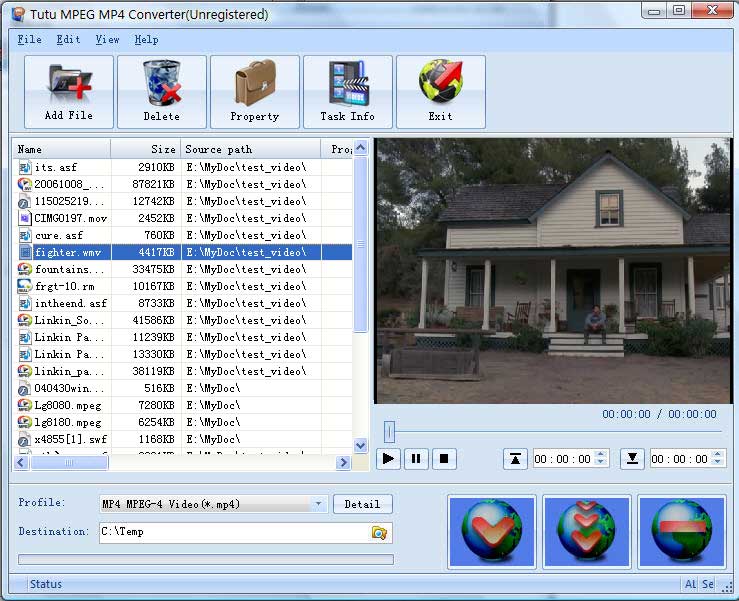Click the file icon of 20061008 entry
739x601 pixels.
point(25,184)
